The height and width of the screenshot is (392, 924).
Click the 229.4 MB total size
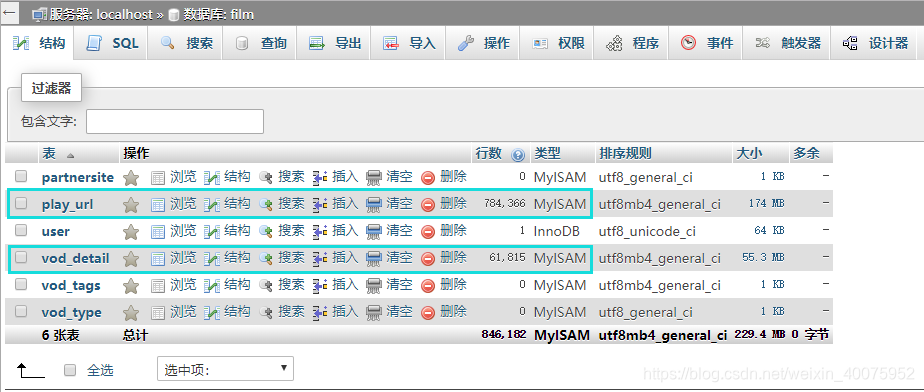point(760,335)
